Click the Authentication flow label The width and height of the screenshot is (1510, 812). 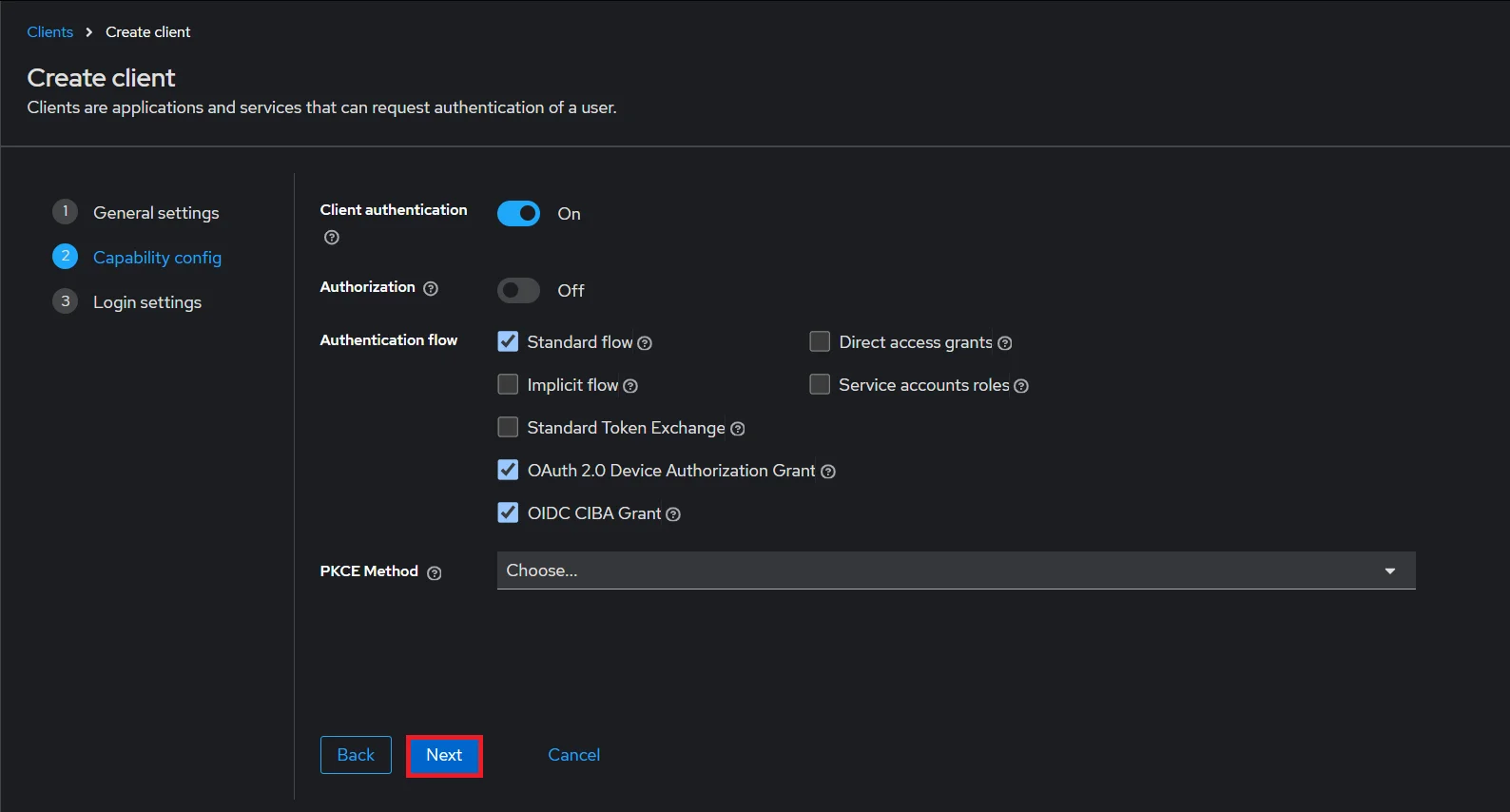pos(389,340)
